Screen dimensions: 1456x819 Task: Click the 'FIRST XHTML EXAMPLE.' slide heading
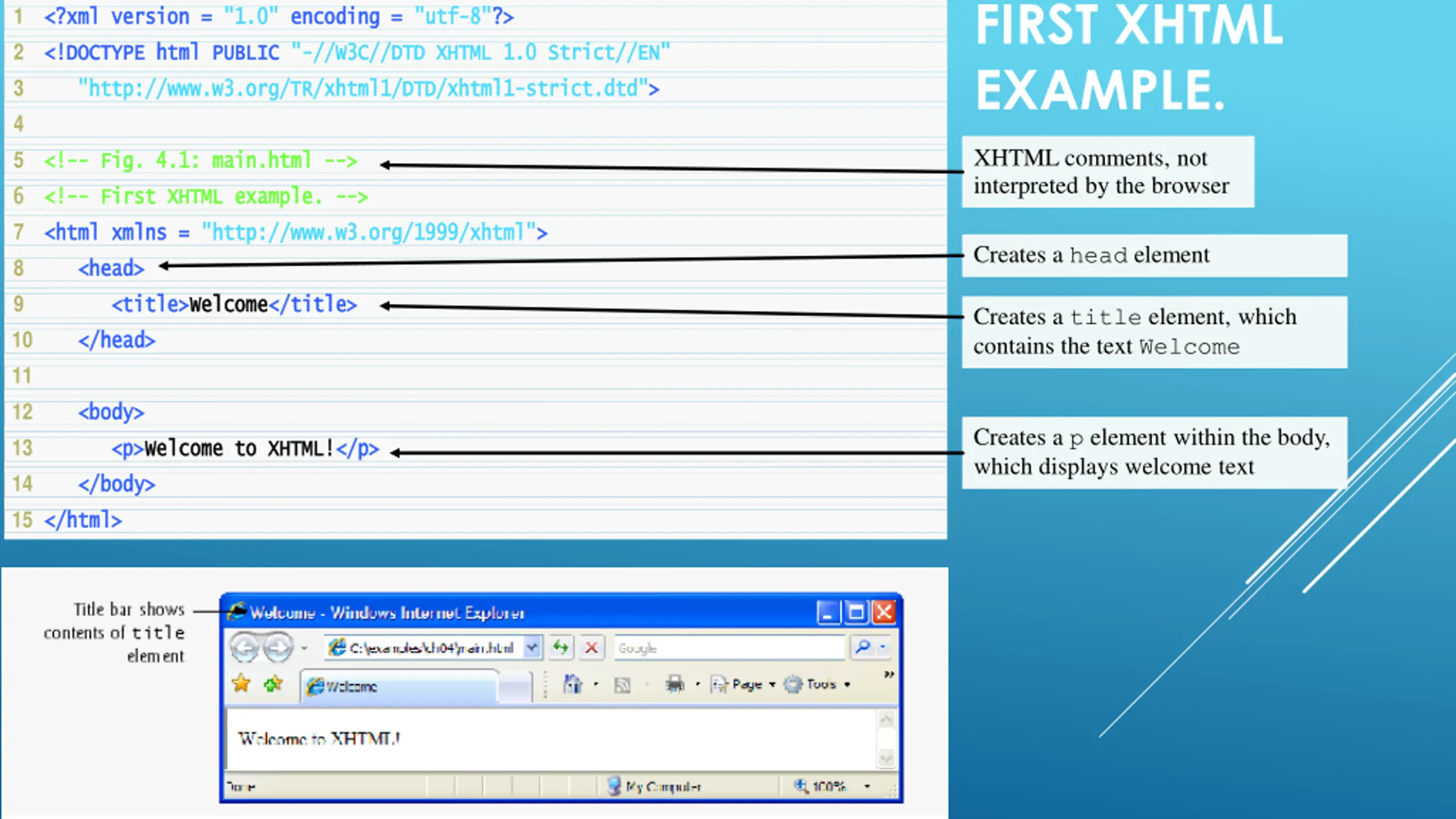coord(1129,57)
